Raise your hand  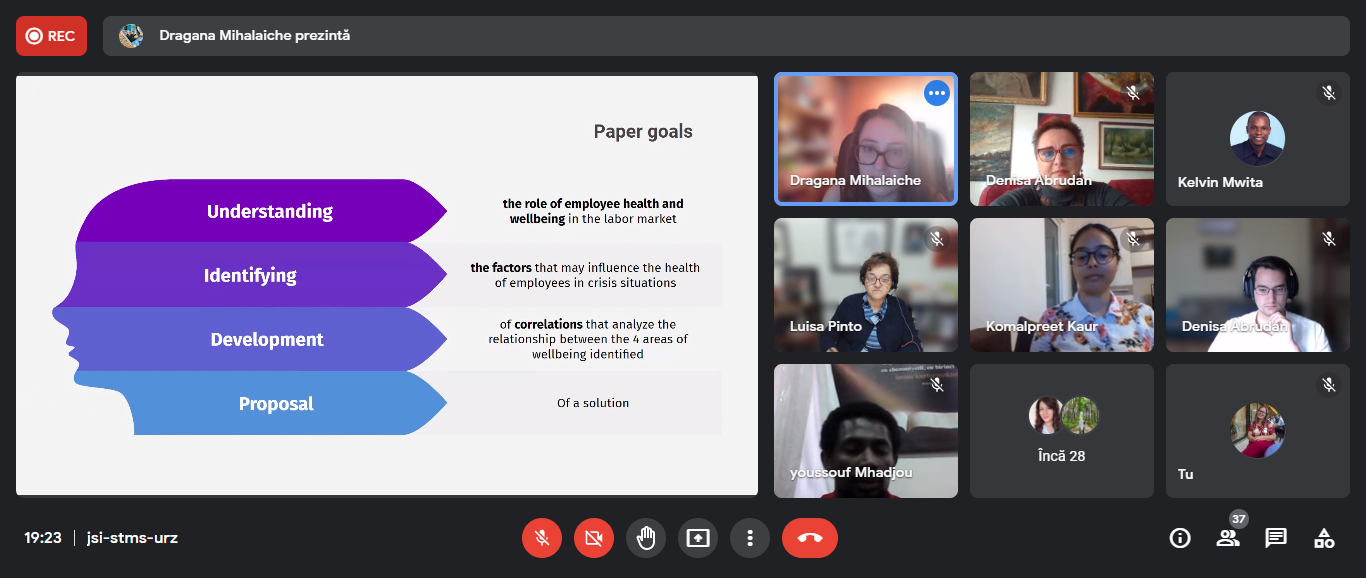coord(646,538)
